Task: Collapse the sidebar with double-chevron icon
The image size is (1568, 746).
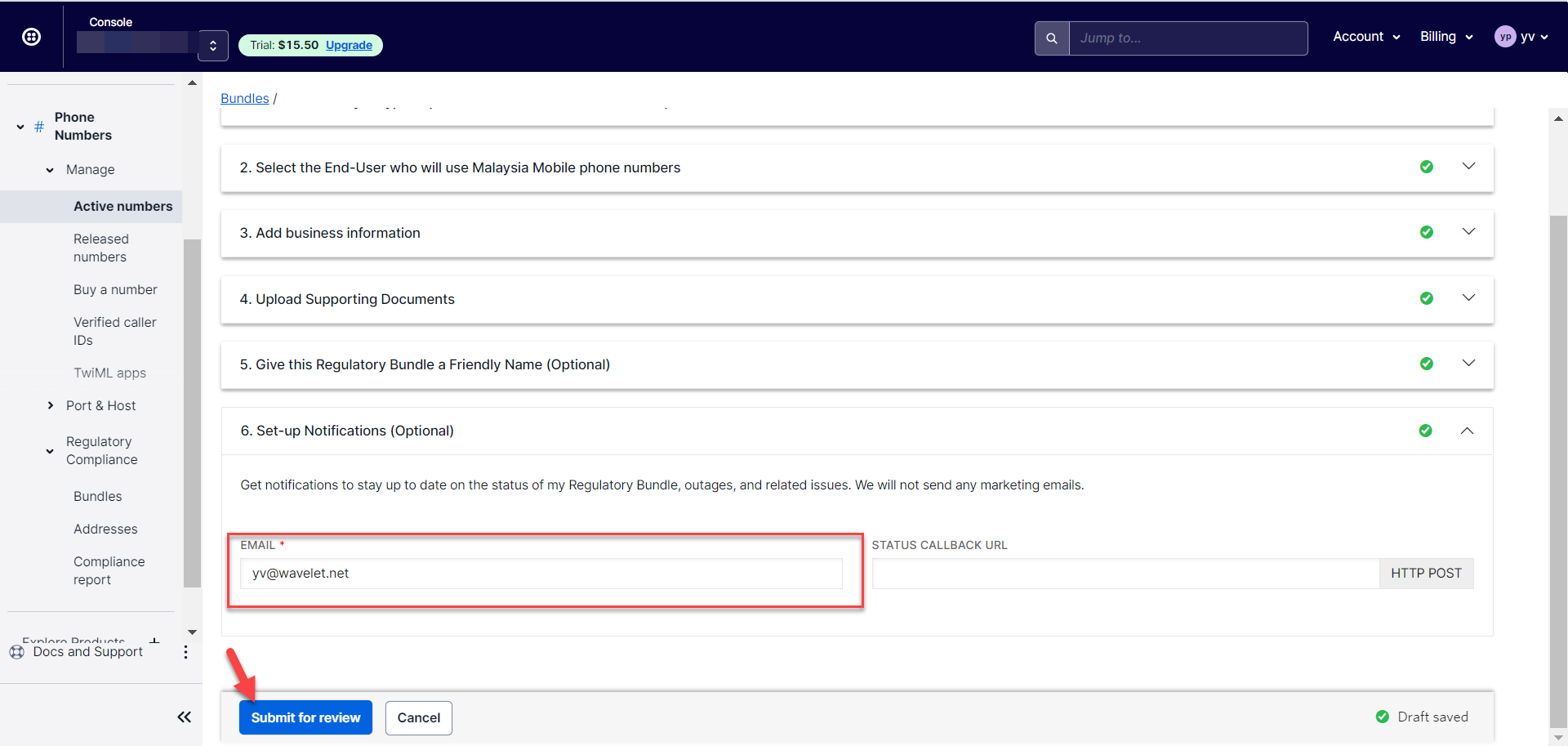Action: pos(185,717)
